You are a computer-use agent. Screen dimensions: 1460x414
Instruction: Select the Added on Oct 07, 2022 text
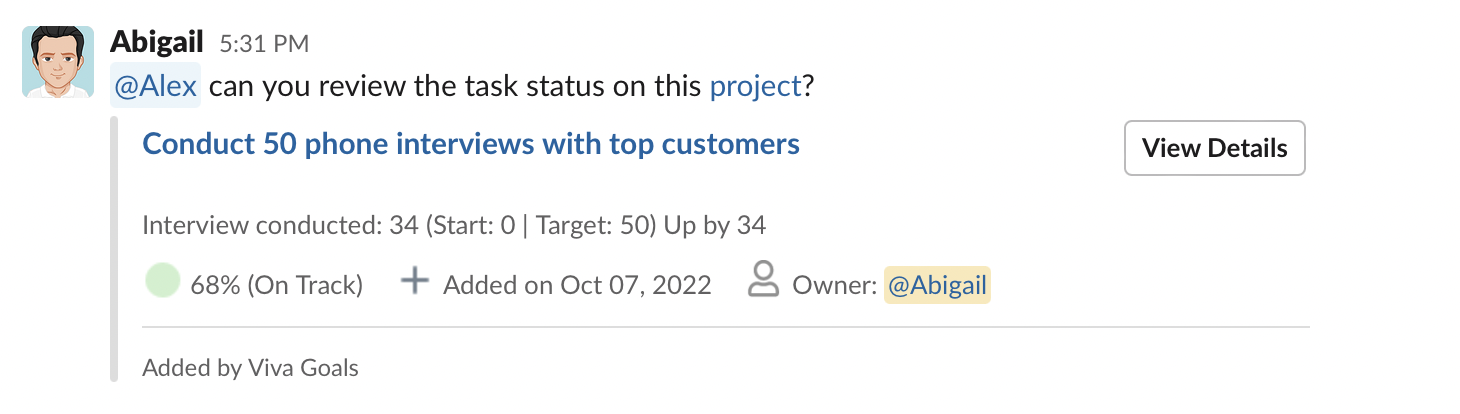click(x=577, y=285)
